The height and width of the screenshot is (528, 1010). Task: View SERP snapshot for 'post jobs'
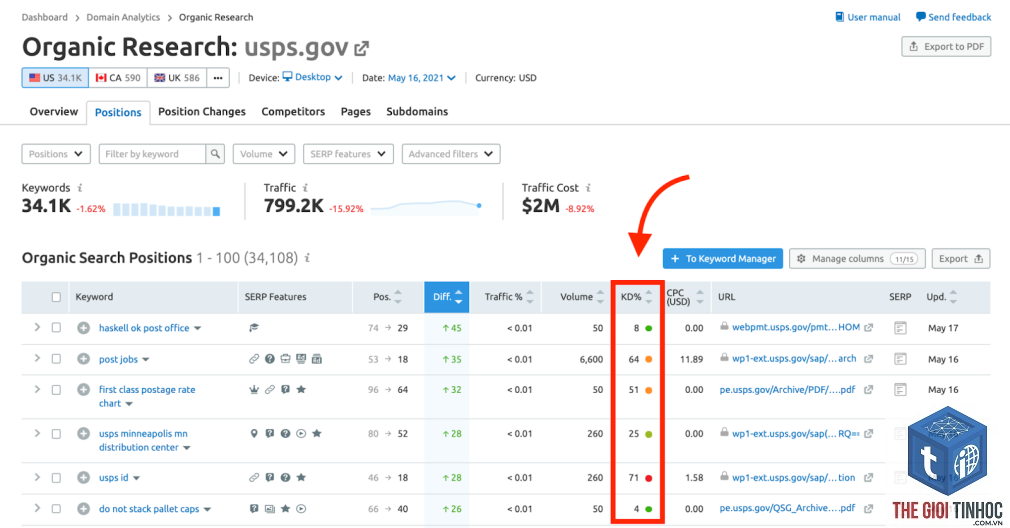coord(900,359)
